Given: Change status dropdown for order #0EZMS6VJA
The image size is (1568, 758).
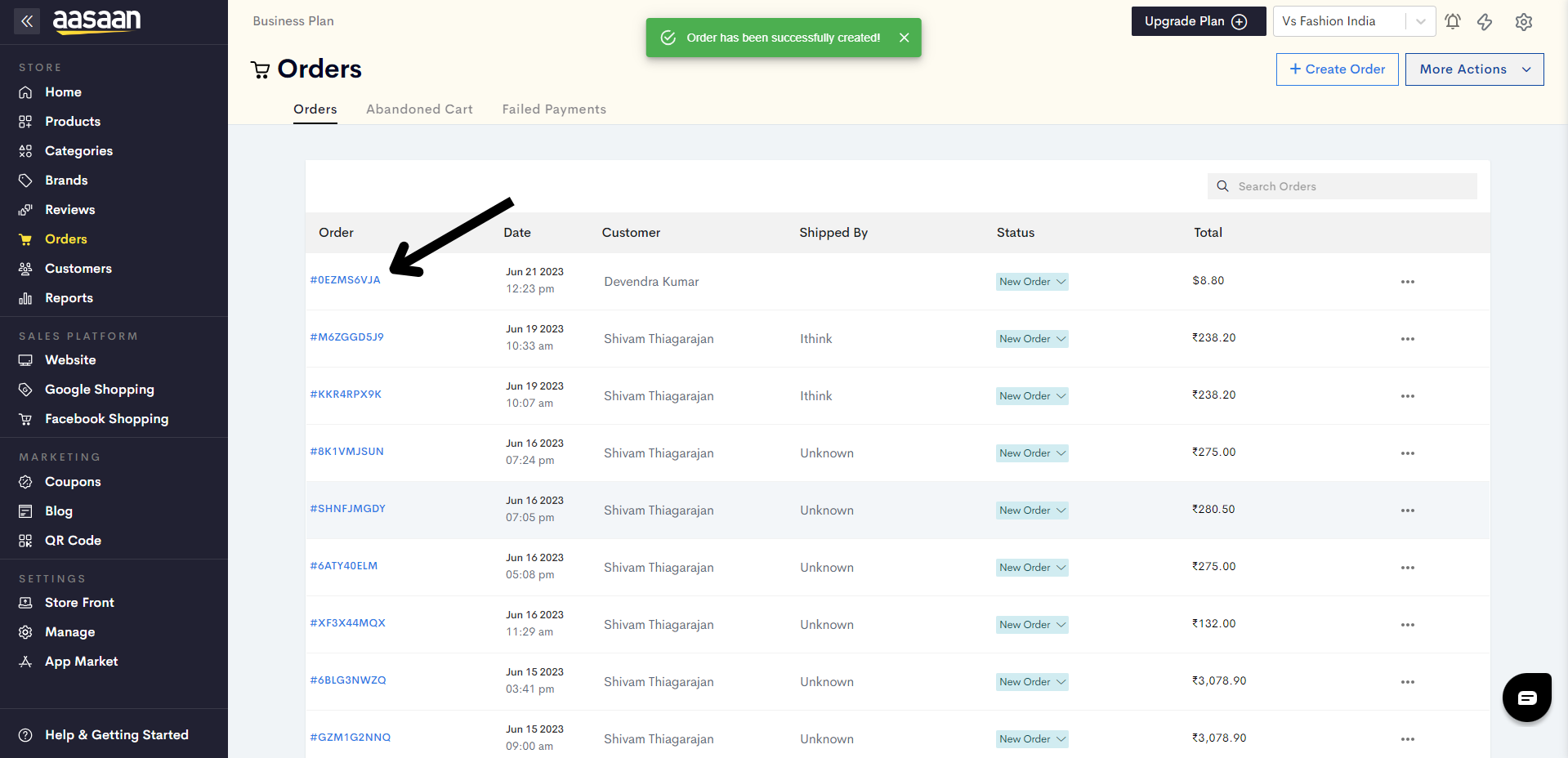Looking at the screenshot, I should (1032, 282).
